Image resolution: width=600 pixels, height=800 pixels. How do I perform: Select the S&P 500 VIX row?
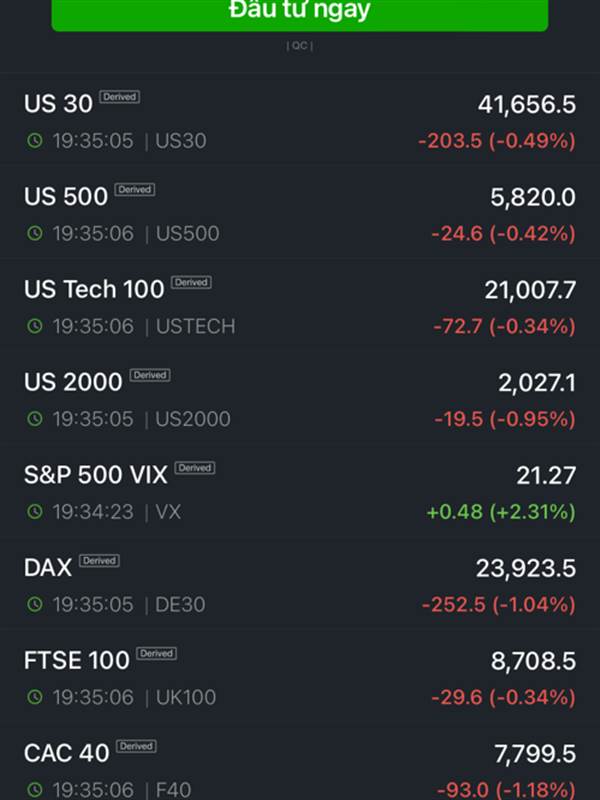(x=300, y=492)
